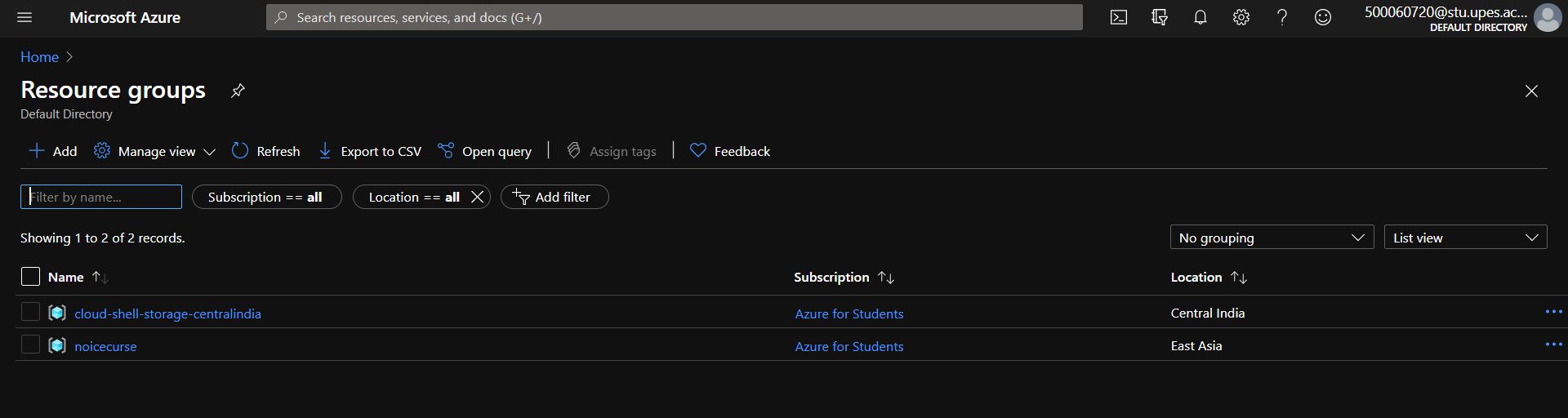
Task: Open Azure for Students subscription in first row
Action: [x=849, y=313]
